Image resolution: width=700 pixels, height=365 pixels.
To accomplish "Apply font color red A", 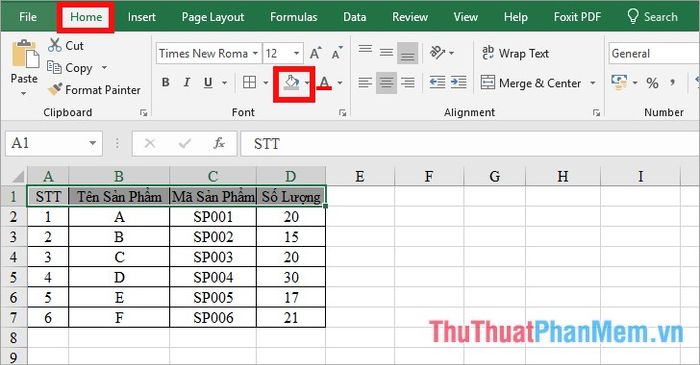I will [325, 83].
